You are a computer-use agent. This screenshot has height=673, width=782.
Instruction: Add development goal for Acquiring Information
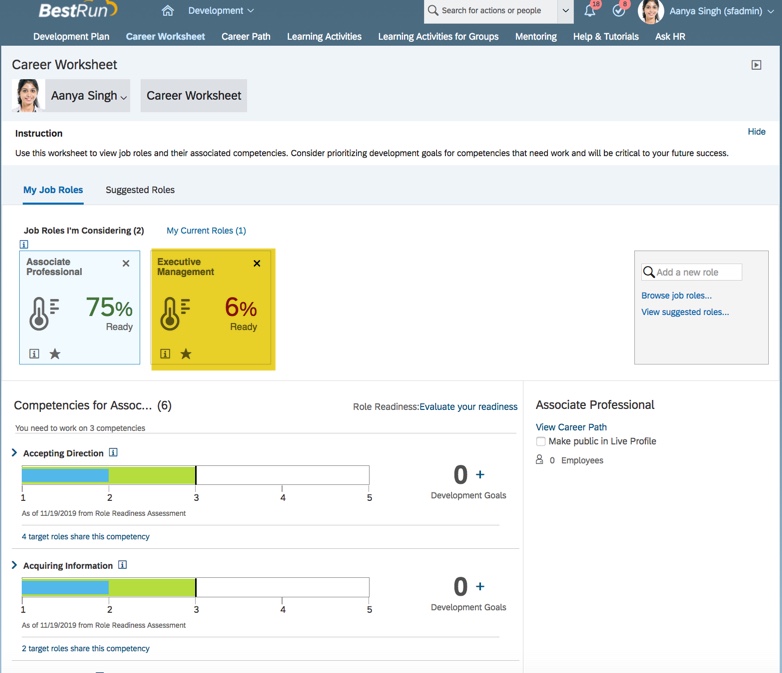(x=480, y=587)
